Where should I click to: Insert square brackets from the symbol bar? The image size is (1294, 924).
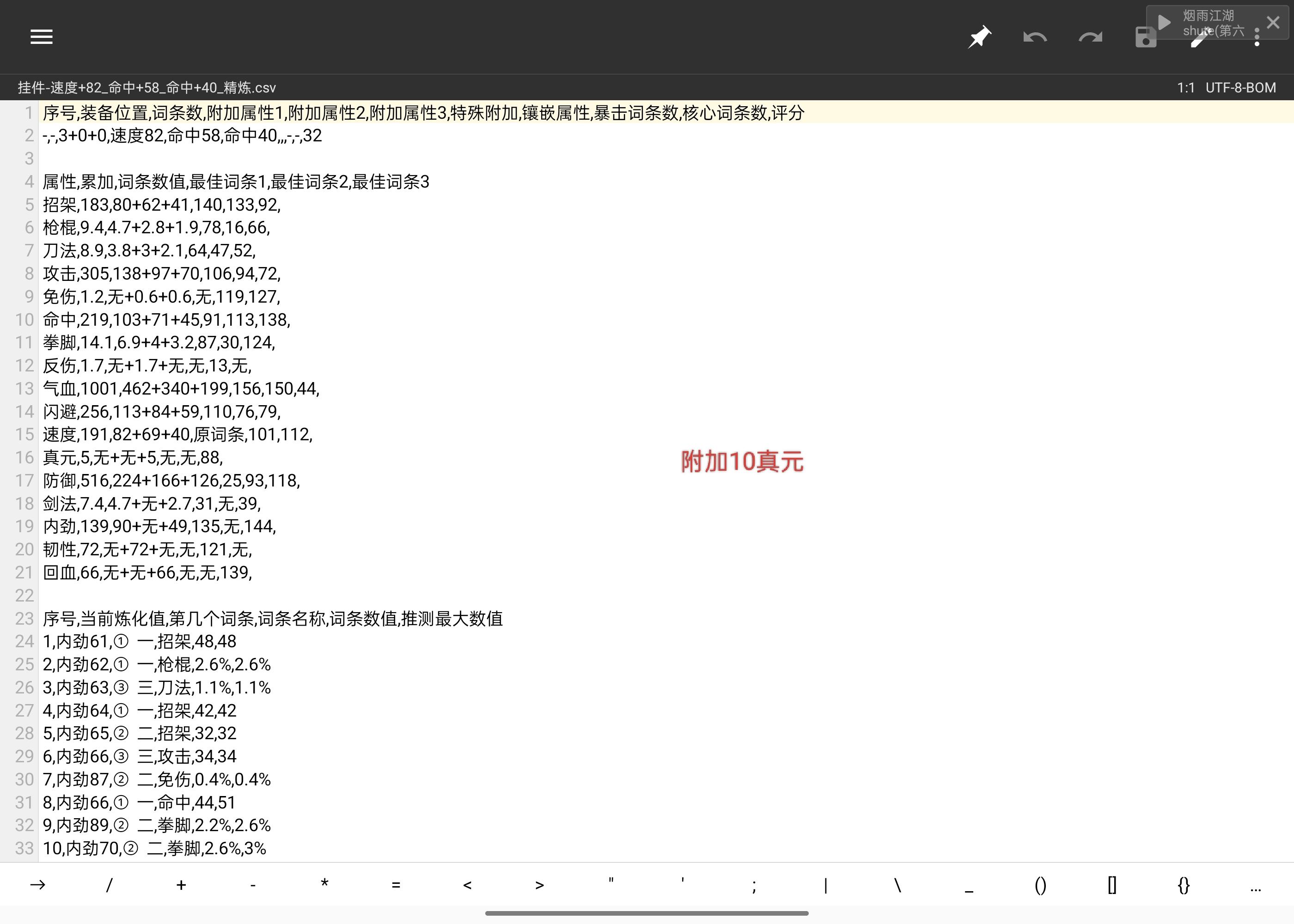(1112, 885)
